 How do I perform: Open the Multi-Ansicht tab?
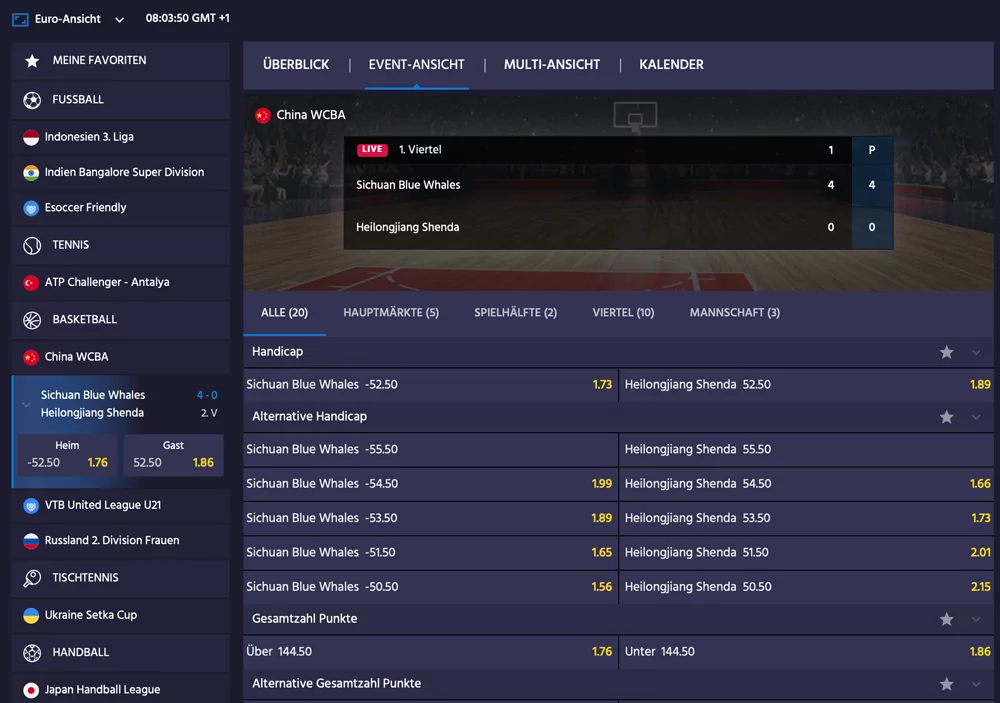(552, 64)
